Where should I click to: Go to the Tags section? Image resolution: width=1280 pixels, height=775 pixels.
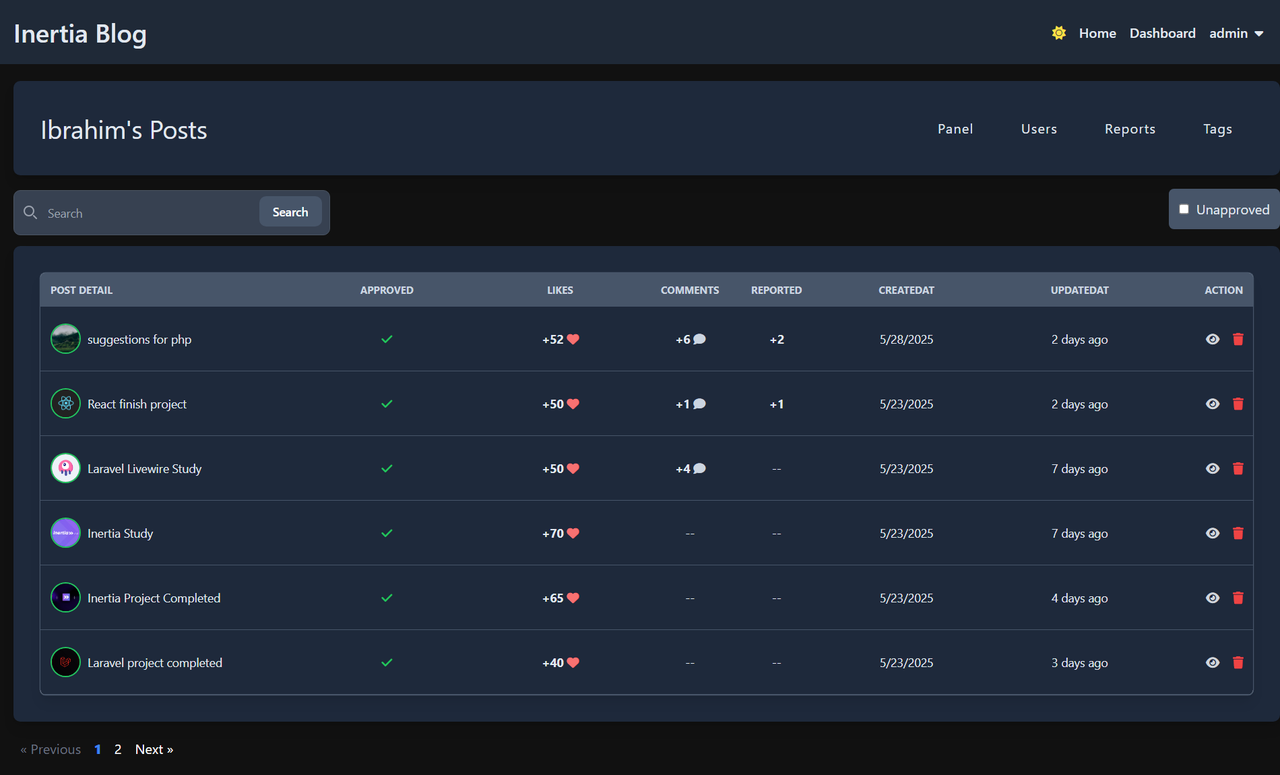(1218, 129)
